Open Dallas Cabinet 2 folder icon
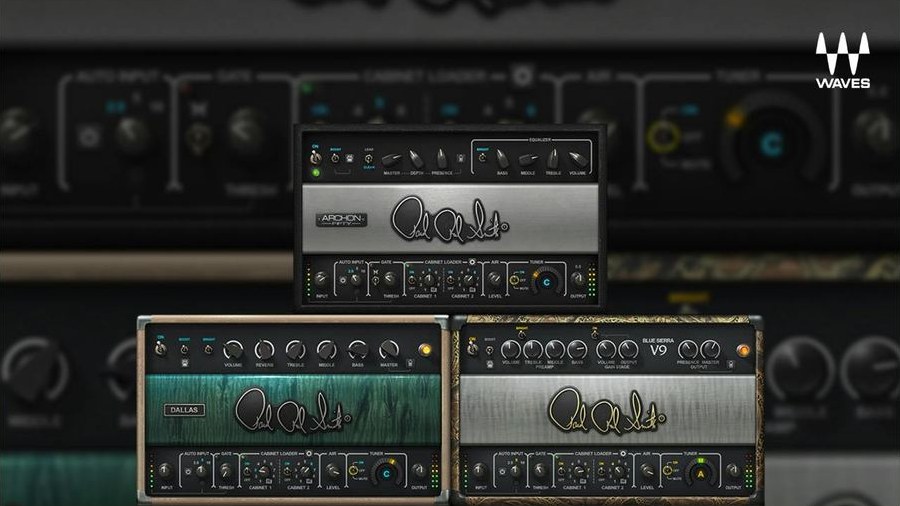This screenshot has width=900, height=506. 309,481
